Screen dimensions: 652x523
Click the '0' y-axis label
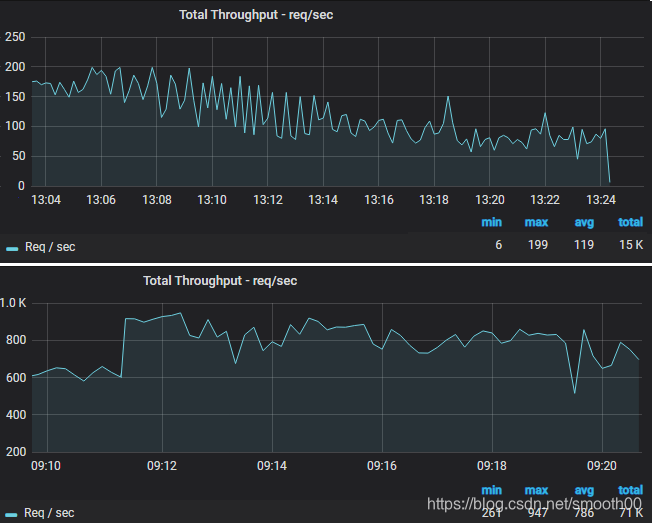click(x=22, y=186)
